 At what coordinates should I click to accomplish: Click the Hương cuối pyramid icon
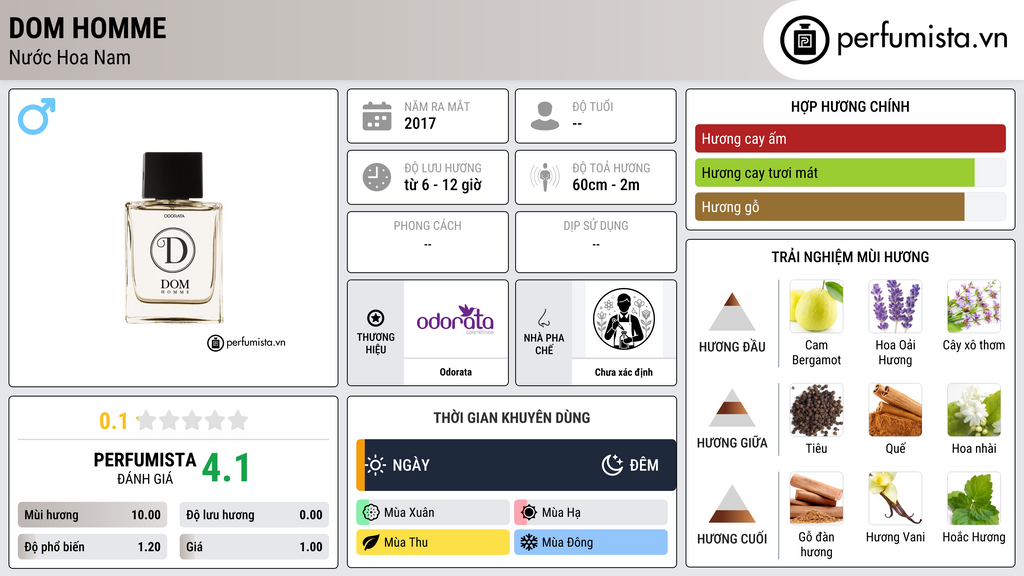[732, 504]
